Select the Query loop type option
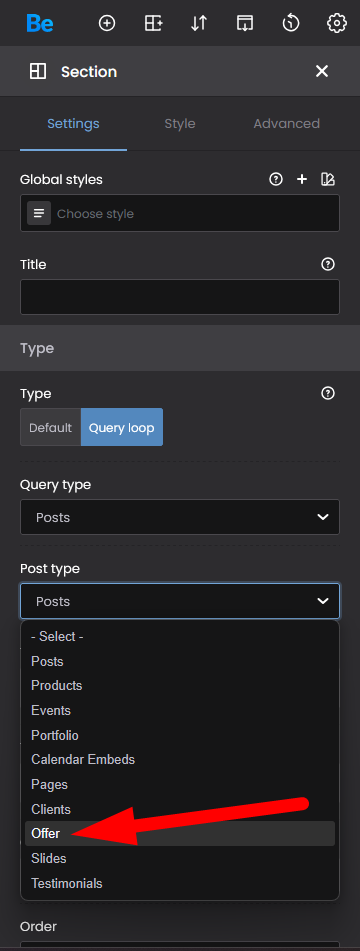The image size is (360, 951). pyautogui.click(x=122, y=427)
